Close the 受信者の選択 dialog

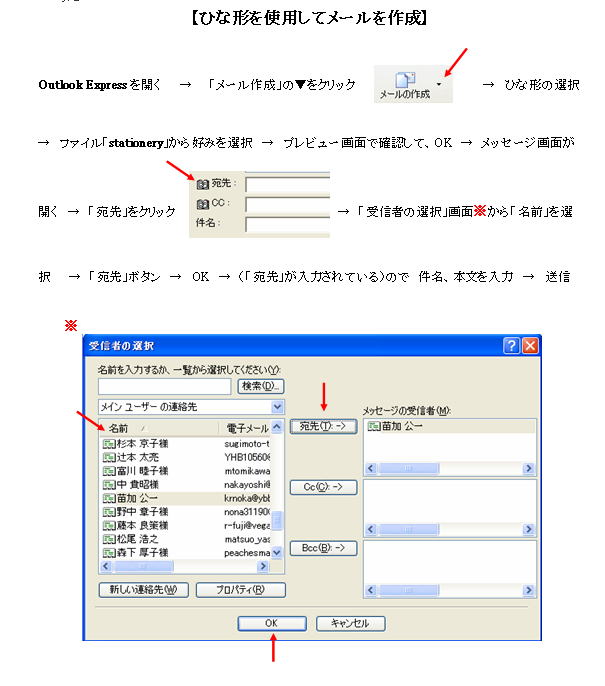tap(530, 346)
